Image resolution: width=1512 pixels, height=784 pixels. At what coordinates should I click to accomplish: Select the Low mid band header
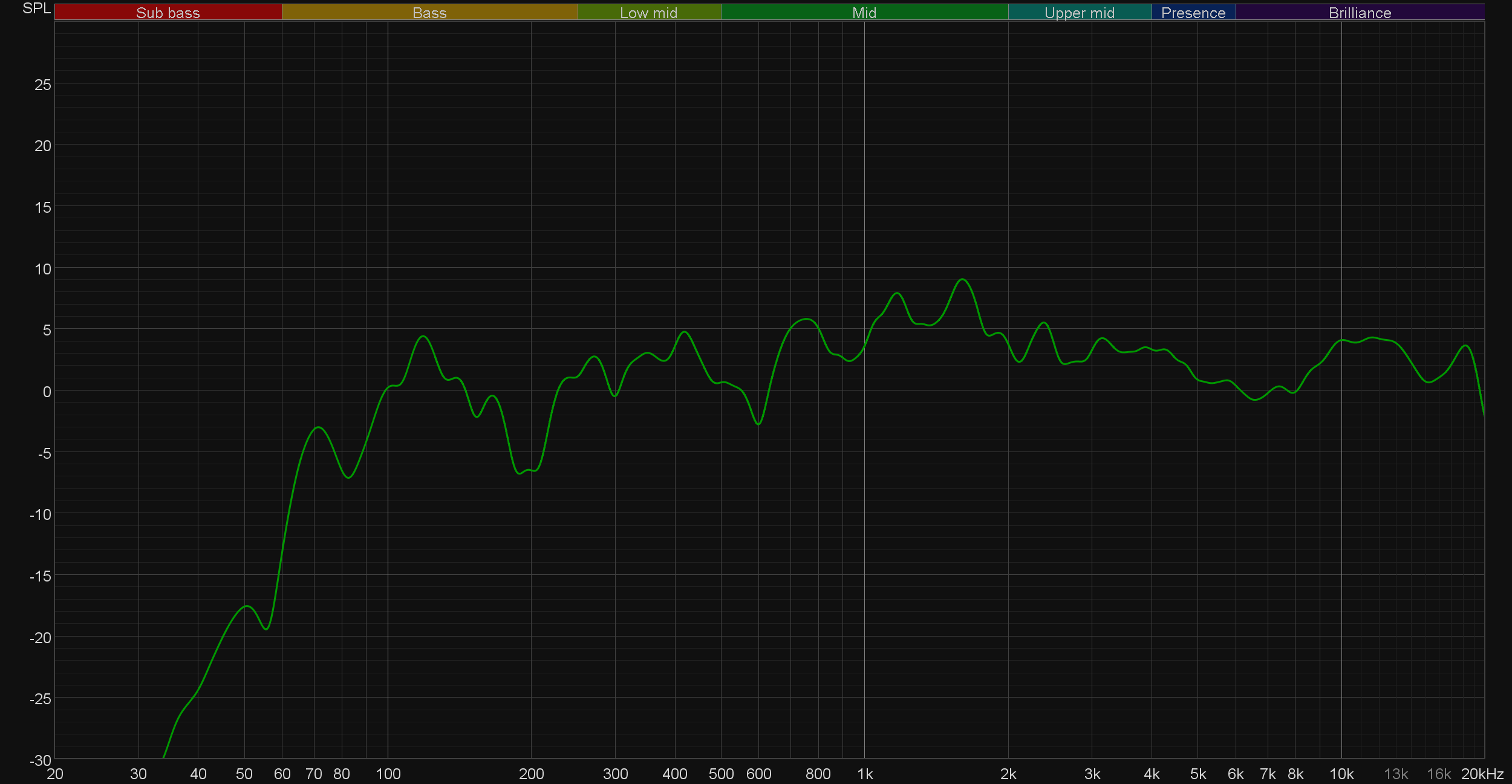pyautogui.click(x=648, y=13)
